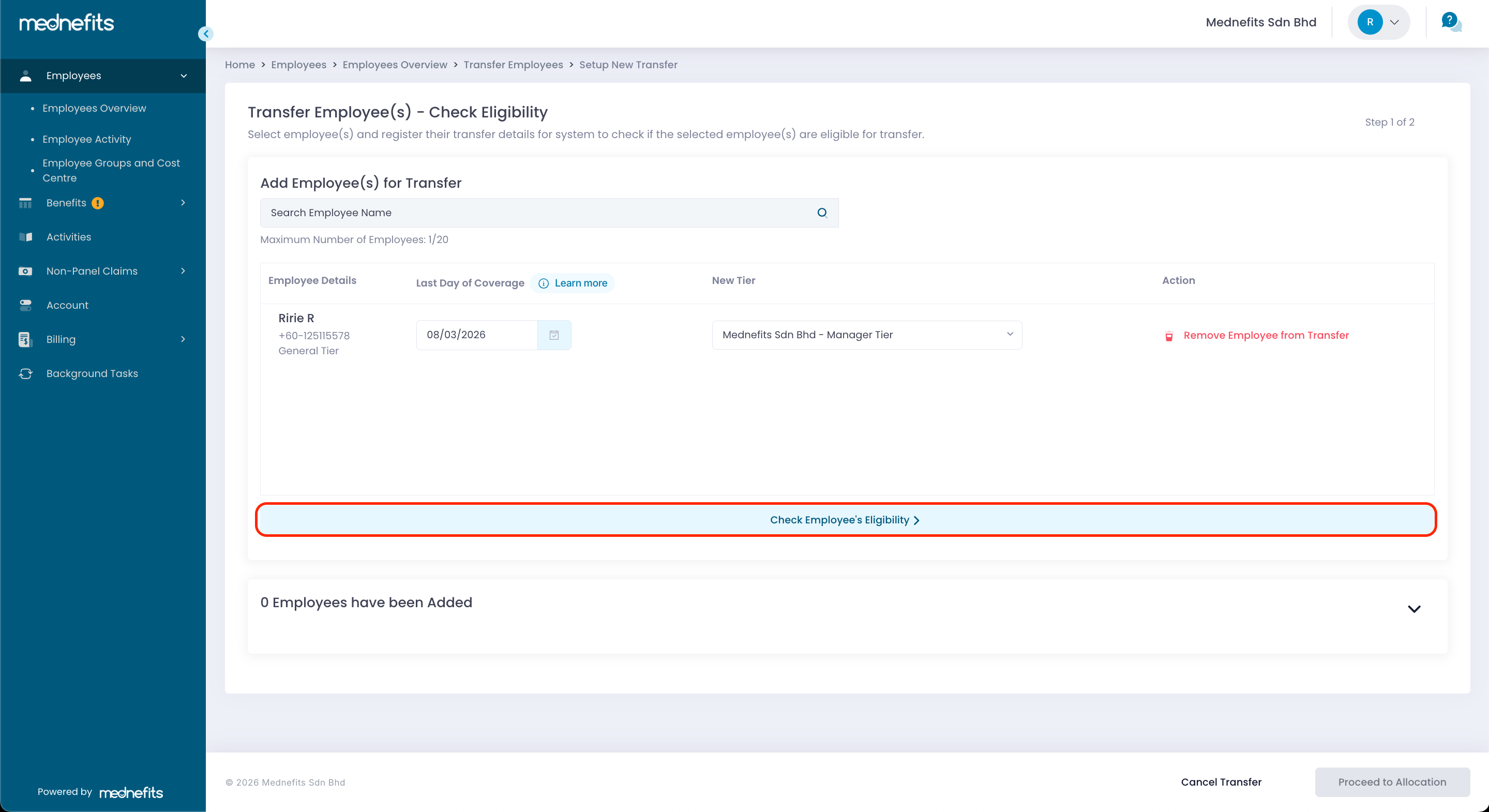Click Cancel Transfer button
This screenshot has width=1489, height=812.
[x=1221, y=782]
